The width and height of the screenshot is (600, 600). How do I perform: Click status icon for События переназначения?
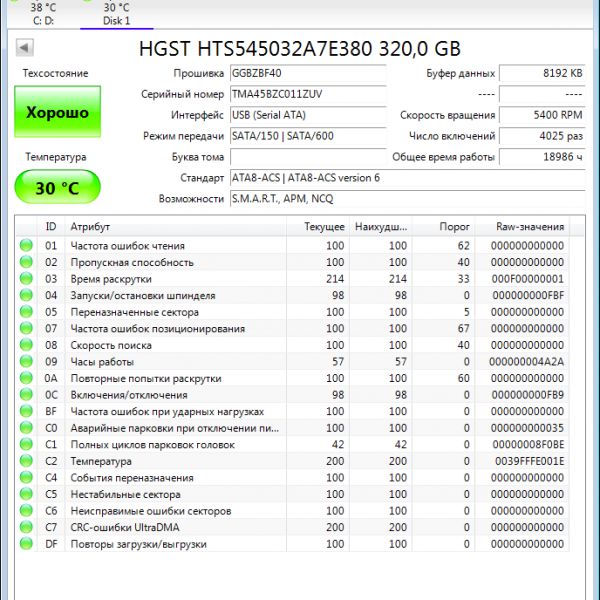click(26, 478)
